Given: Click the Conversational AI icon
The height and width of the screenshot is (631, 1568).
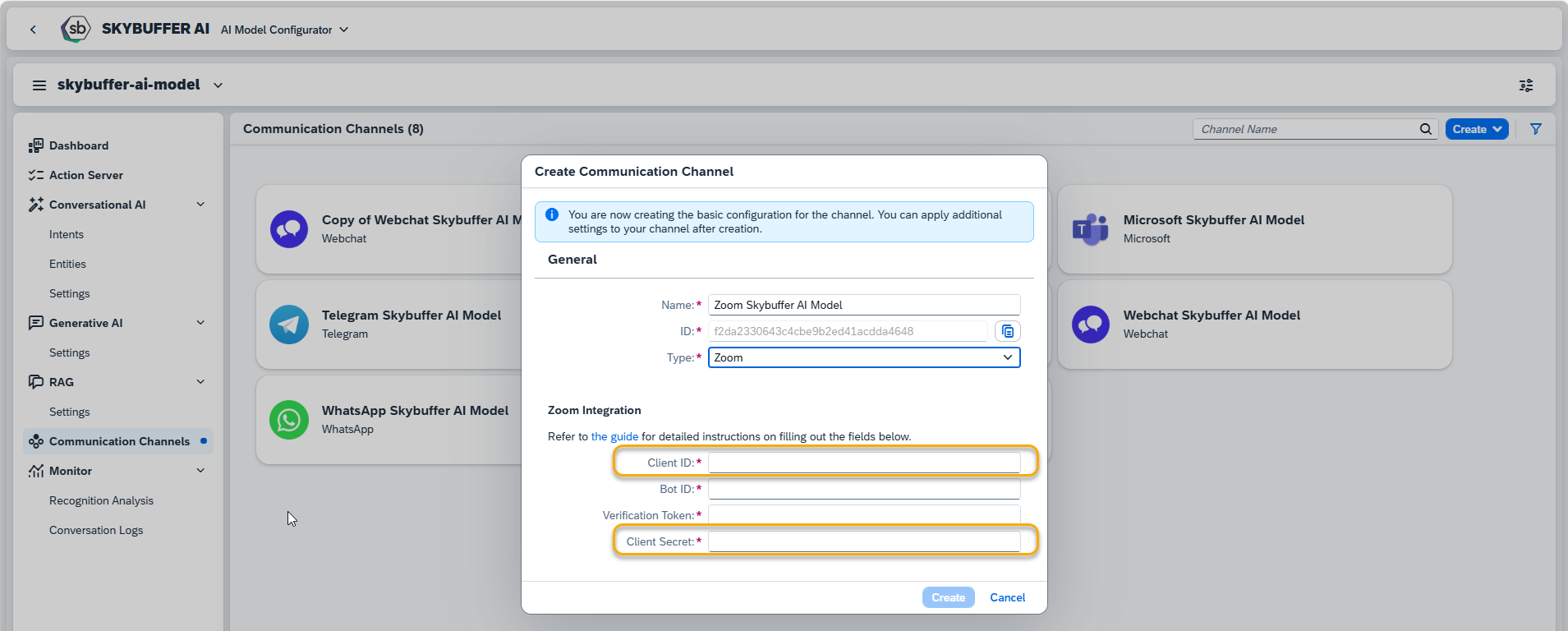Looking at the screenshot, I should (35, 205).
